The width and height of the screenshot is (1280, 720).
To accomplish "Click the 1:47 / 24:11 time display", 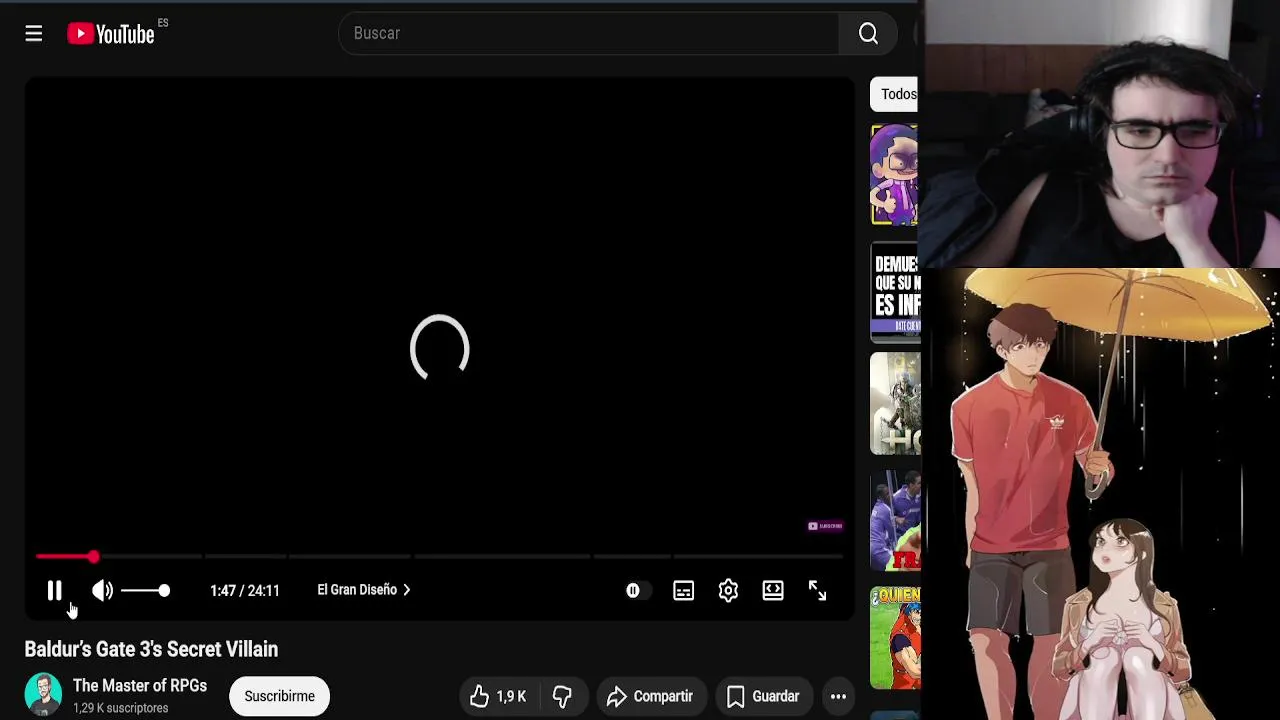I will click(244, 590).
